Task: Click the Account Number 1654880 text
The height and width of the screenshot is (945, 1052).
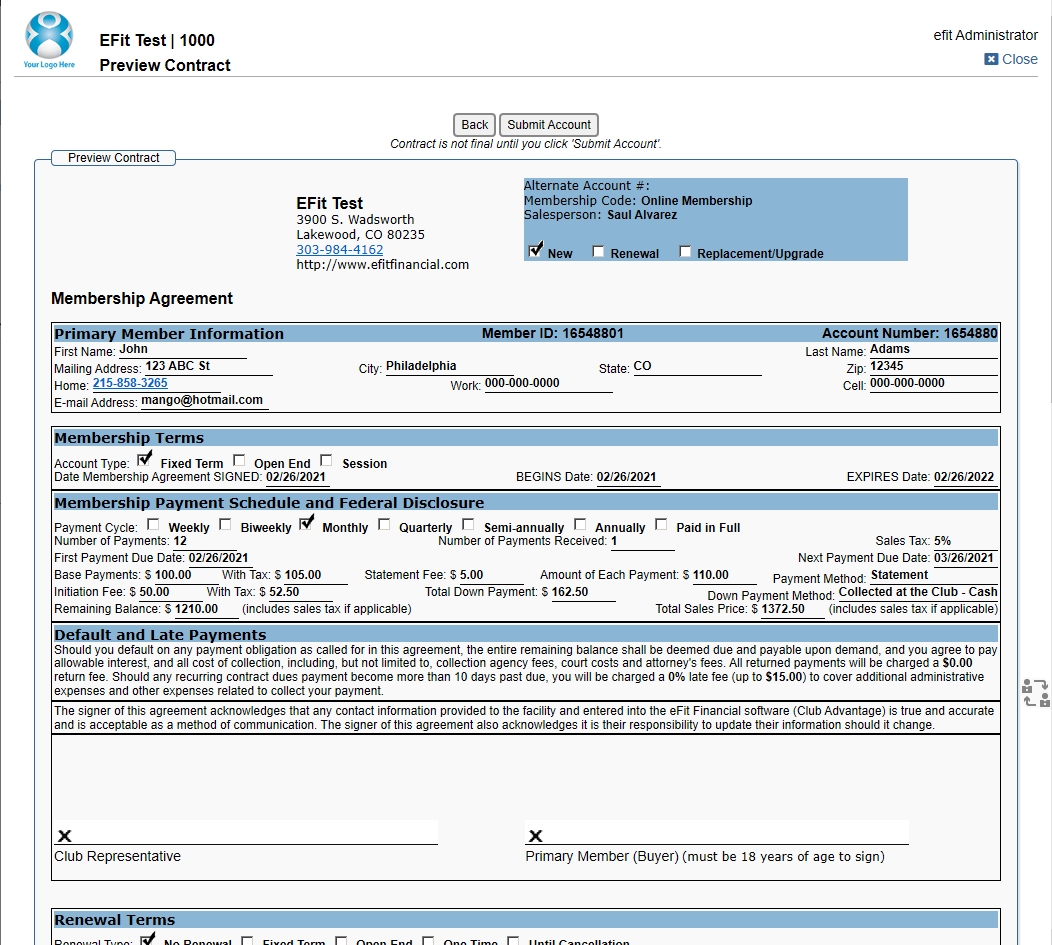Action: coord(910,333)
